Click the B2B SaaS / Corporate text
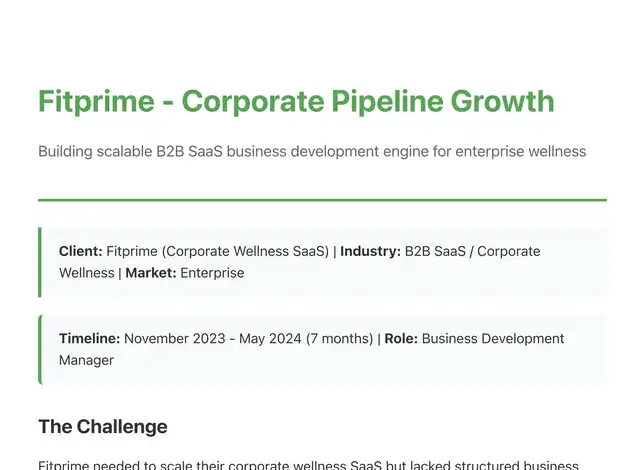 [x=473, y=251]
